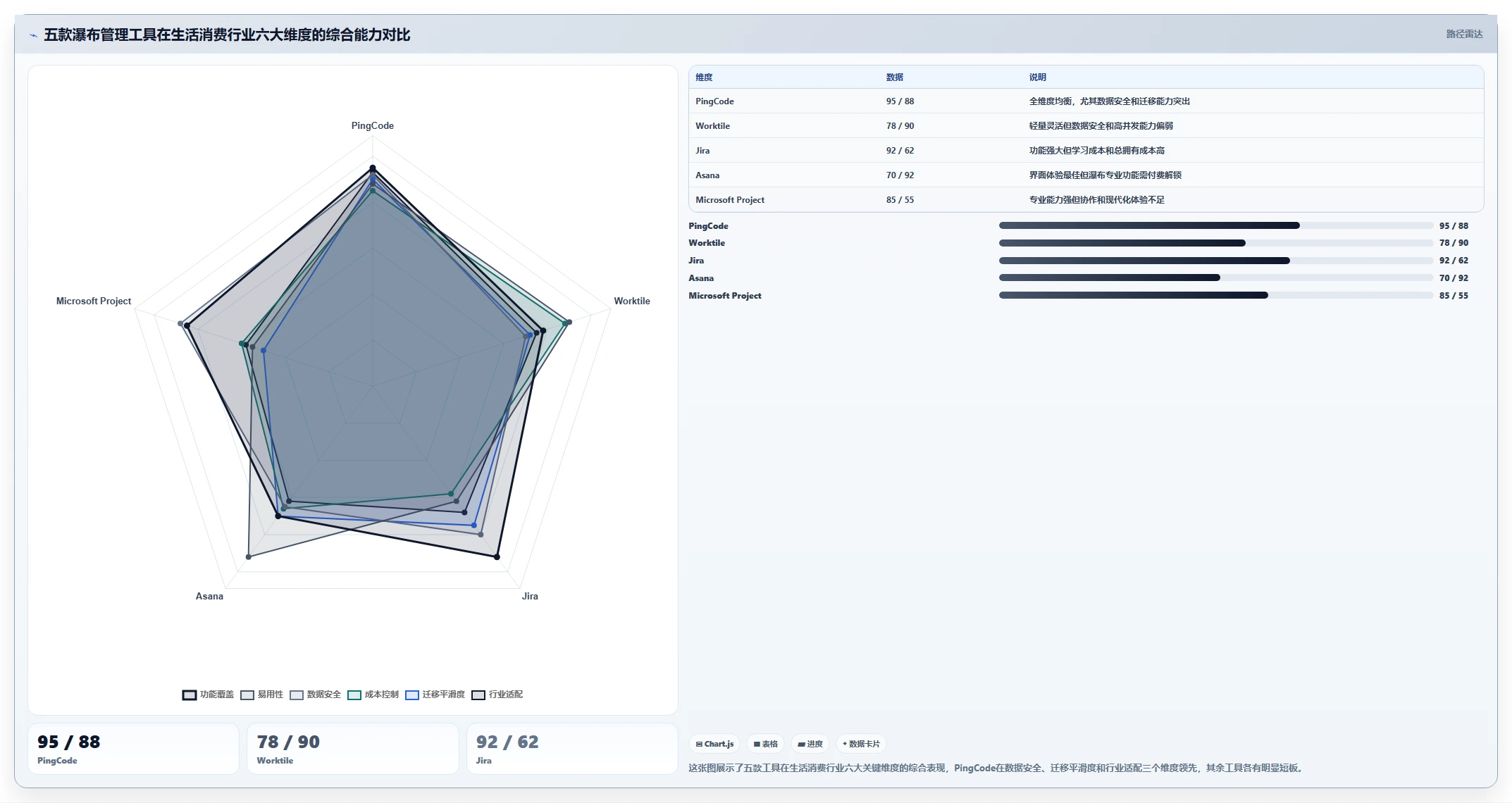The width and height of the screenshot is (1512, 803).
Task: Click description 界面体验最佳但瀑布专业功能需付费解锁
Action: point(1105,175)
